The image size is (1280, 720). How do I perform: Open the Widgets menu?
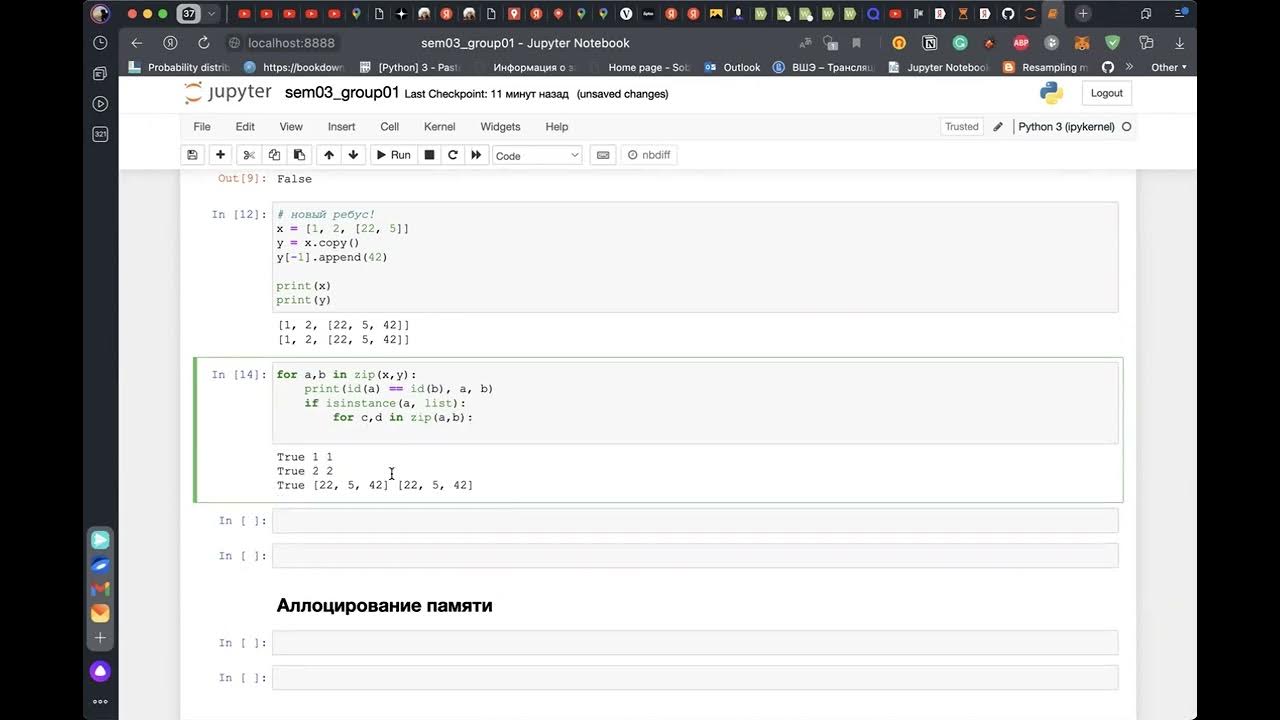pyautogui.click(x=500, y=127)
